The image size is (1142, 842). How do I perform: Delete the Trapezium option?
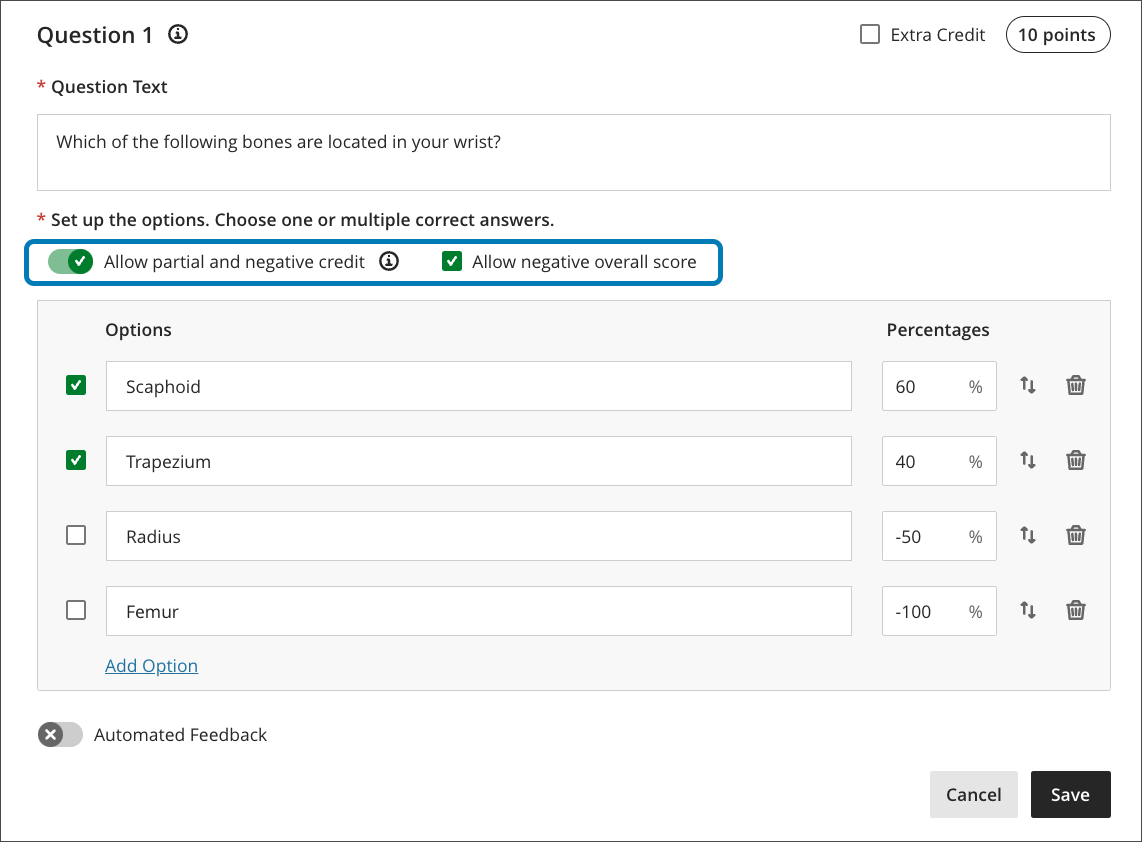click(x=1075, y=460)
